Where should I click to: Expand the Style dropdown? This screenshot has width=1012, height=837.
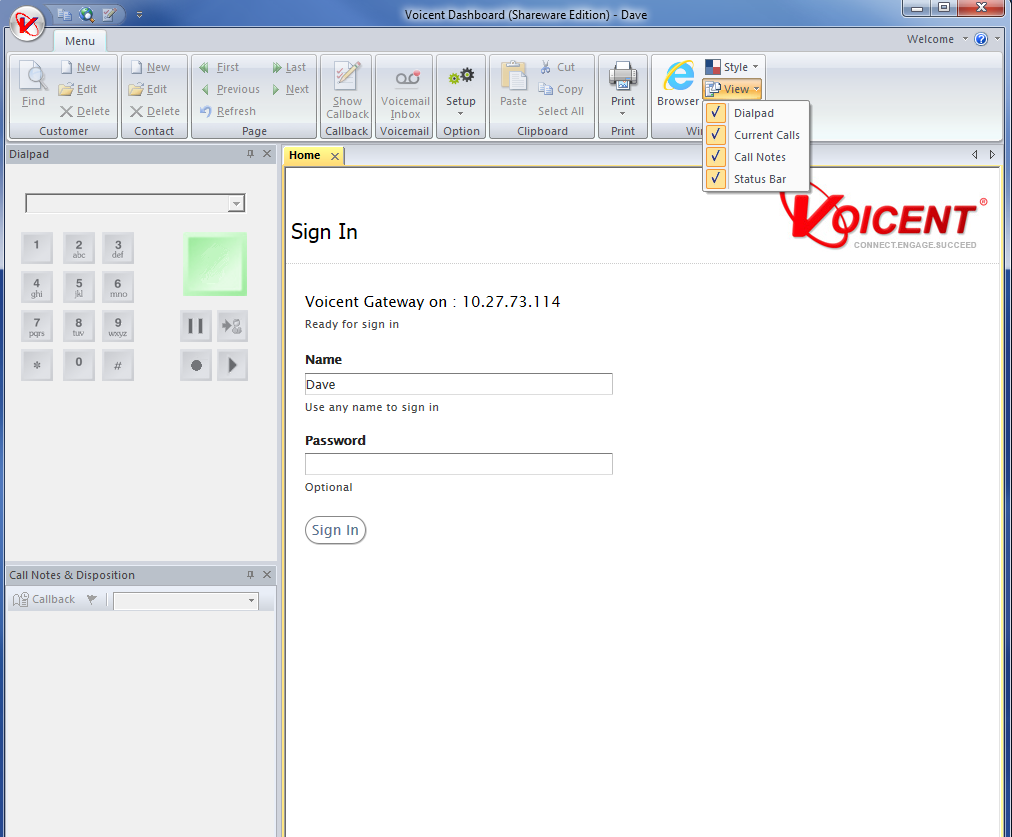(x=734, y=67)
